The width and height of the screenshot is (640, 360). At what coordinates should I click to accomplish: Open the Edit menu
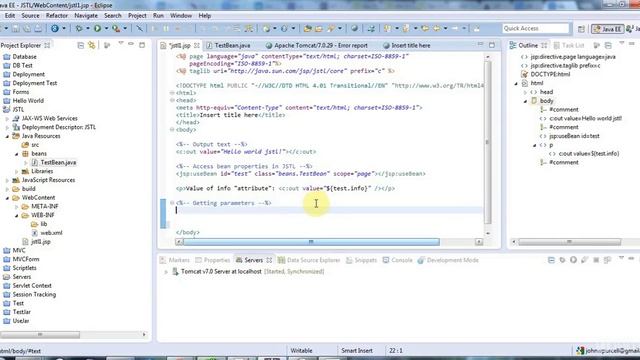[10, 16]
